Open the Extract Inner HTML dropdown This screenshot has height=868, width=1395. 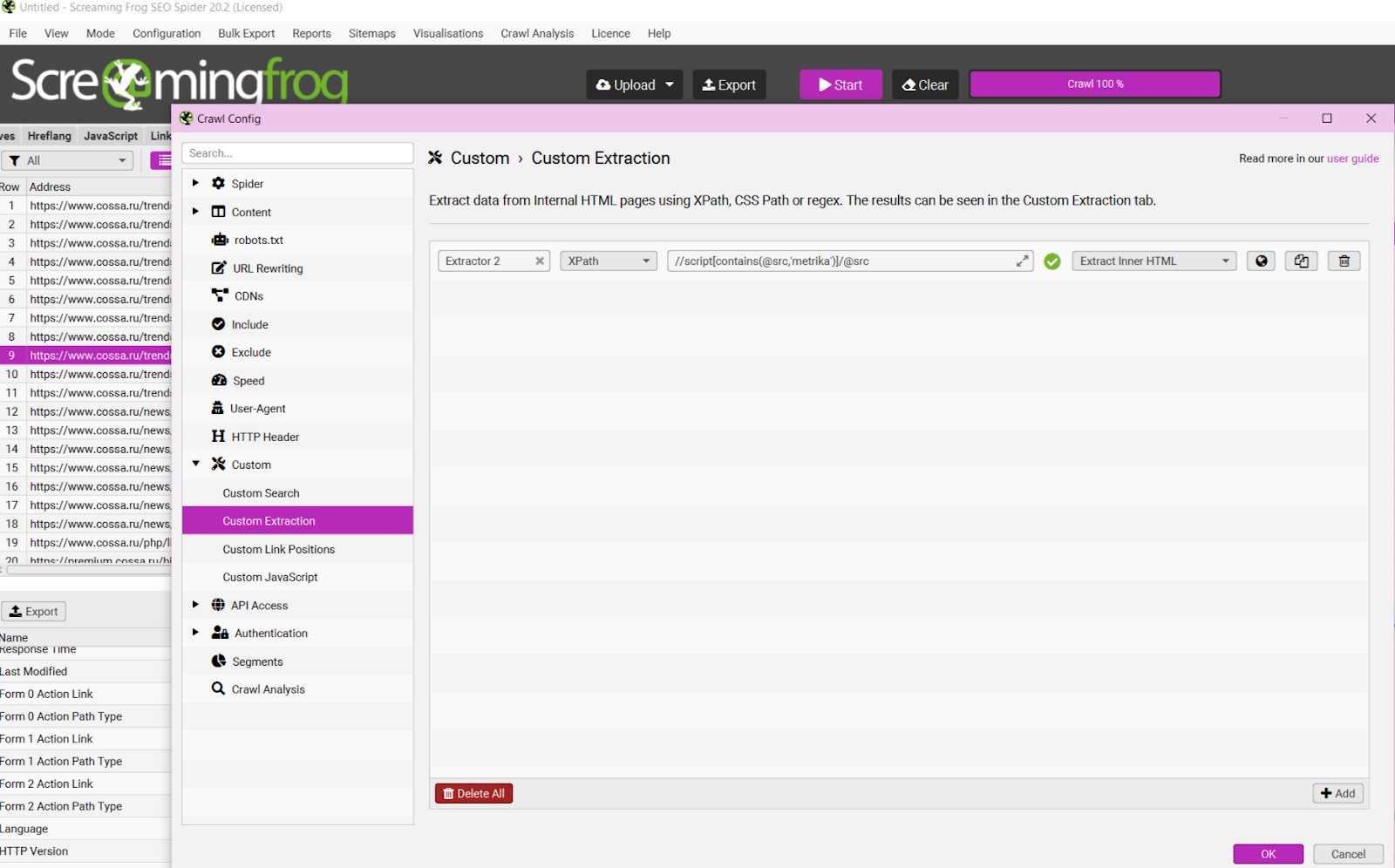(x=1153, y=261)
